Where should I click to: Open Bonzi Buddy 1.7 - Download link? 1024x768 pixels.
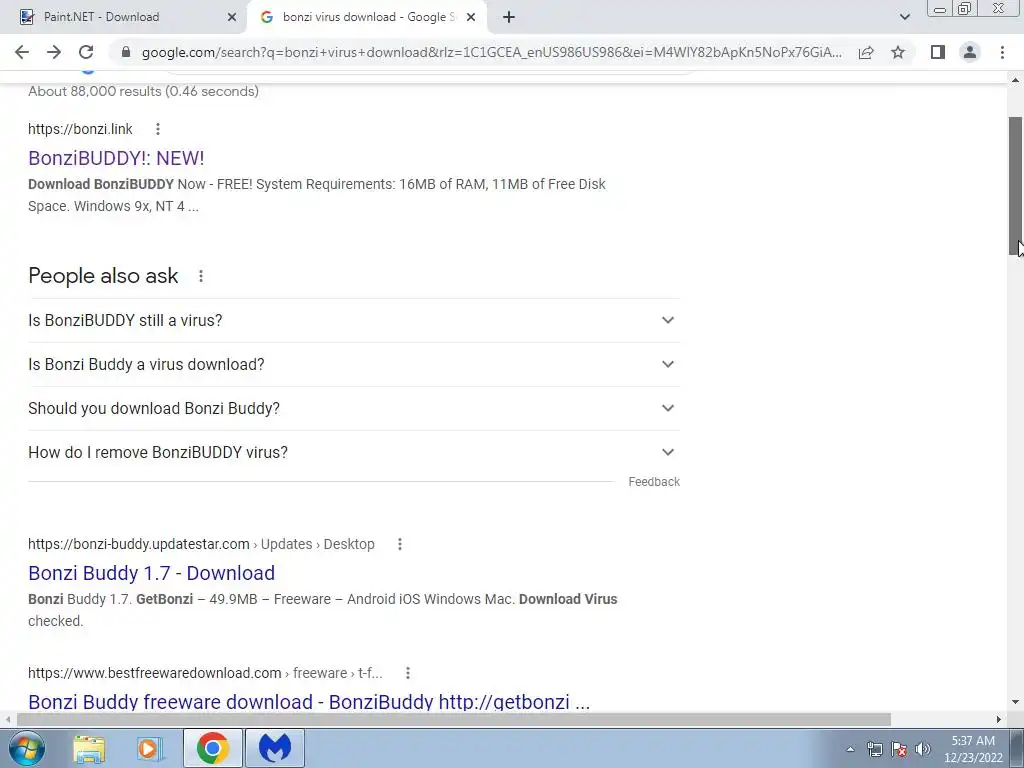click(x=152, y=573)
